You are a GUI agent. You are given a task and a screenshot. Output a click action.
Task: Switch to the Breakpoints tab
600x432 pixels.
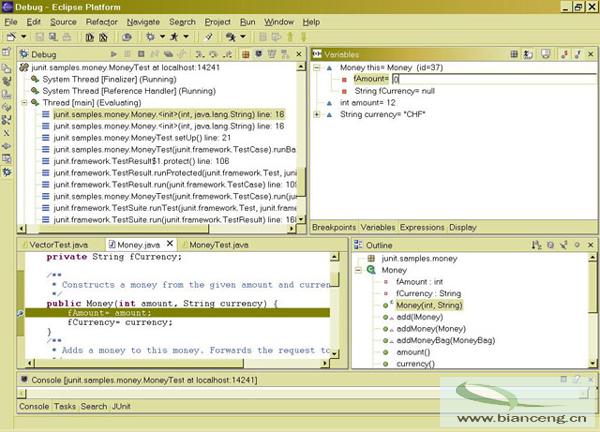pos(334,227)
